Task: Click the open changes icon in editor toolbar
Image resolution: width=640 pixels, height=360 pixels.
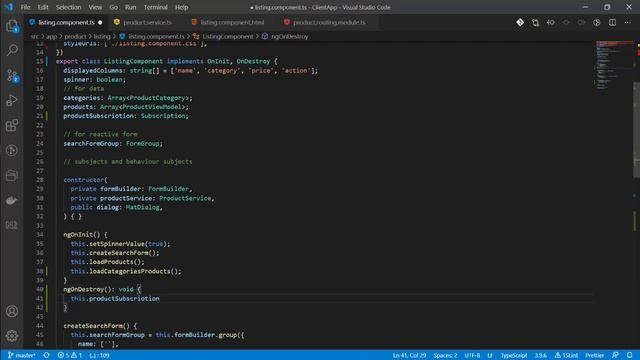Action: pos(535,22)
